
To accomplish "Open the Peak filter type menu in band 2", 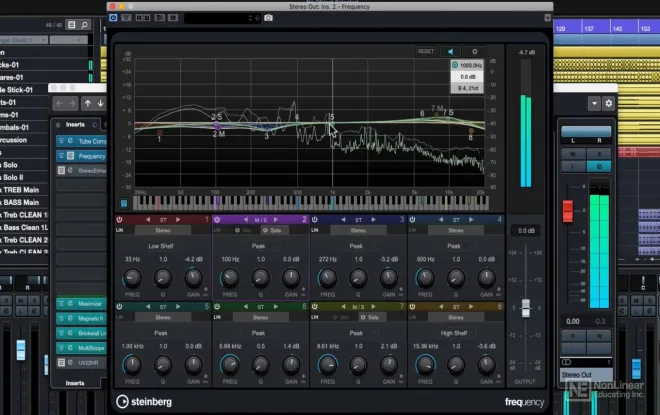I will click(x=259, y=246).
